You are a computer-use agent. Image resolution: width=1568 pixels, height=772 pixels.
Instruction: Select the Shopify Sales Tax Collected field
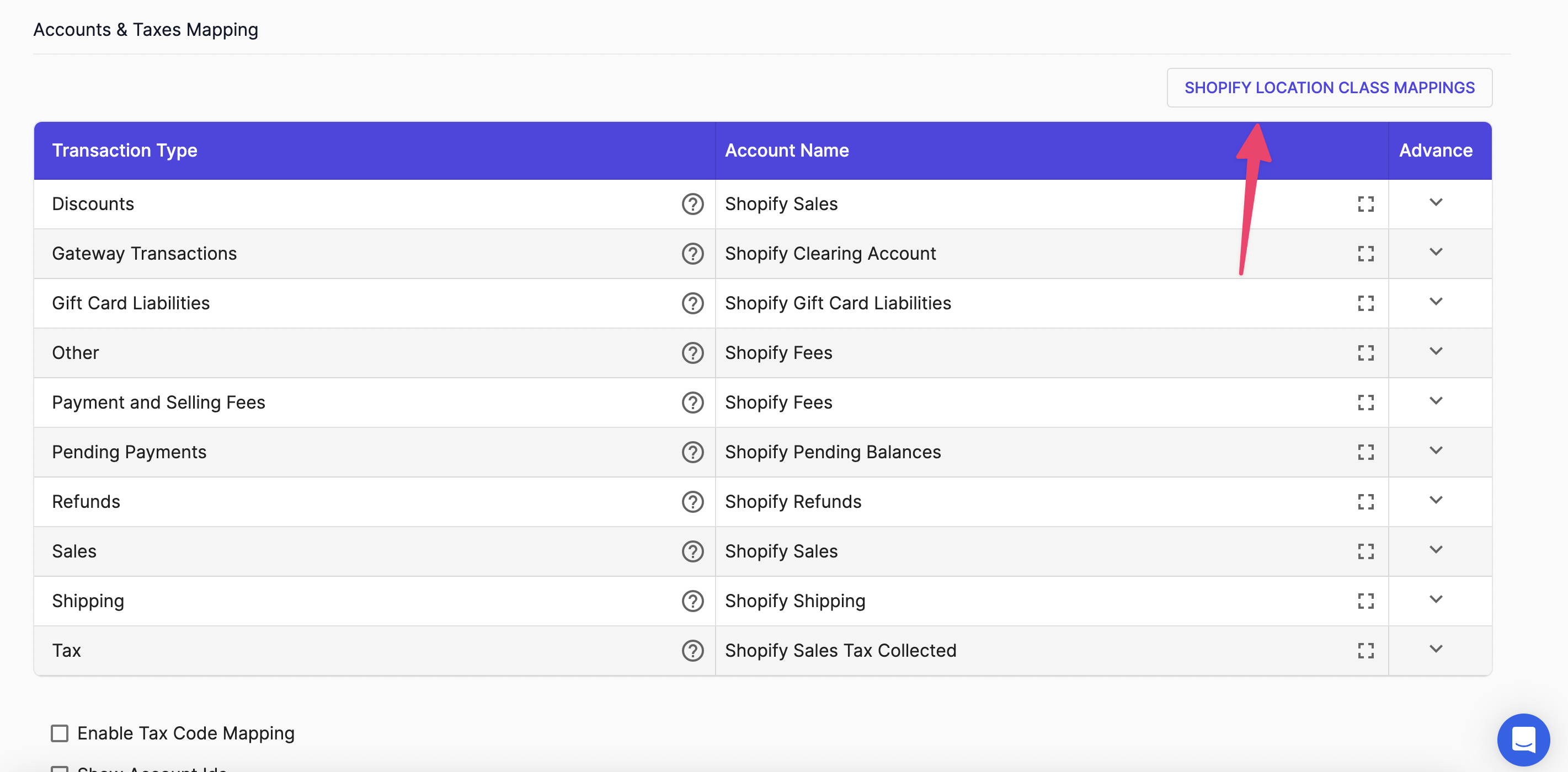click(1051, 651)
